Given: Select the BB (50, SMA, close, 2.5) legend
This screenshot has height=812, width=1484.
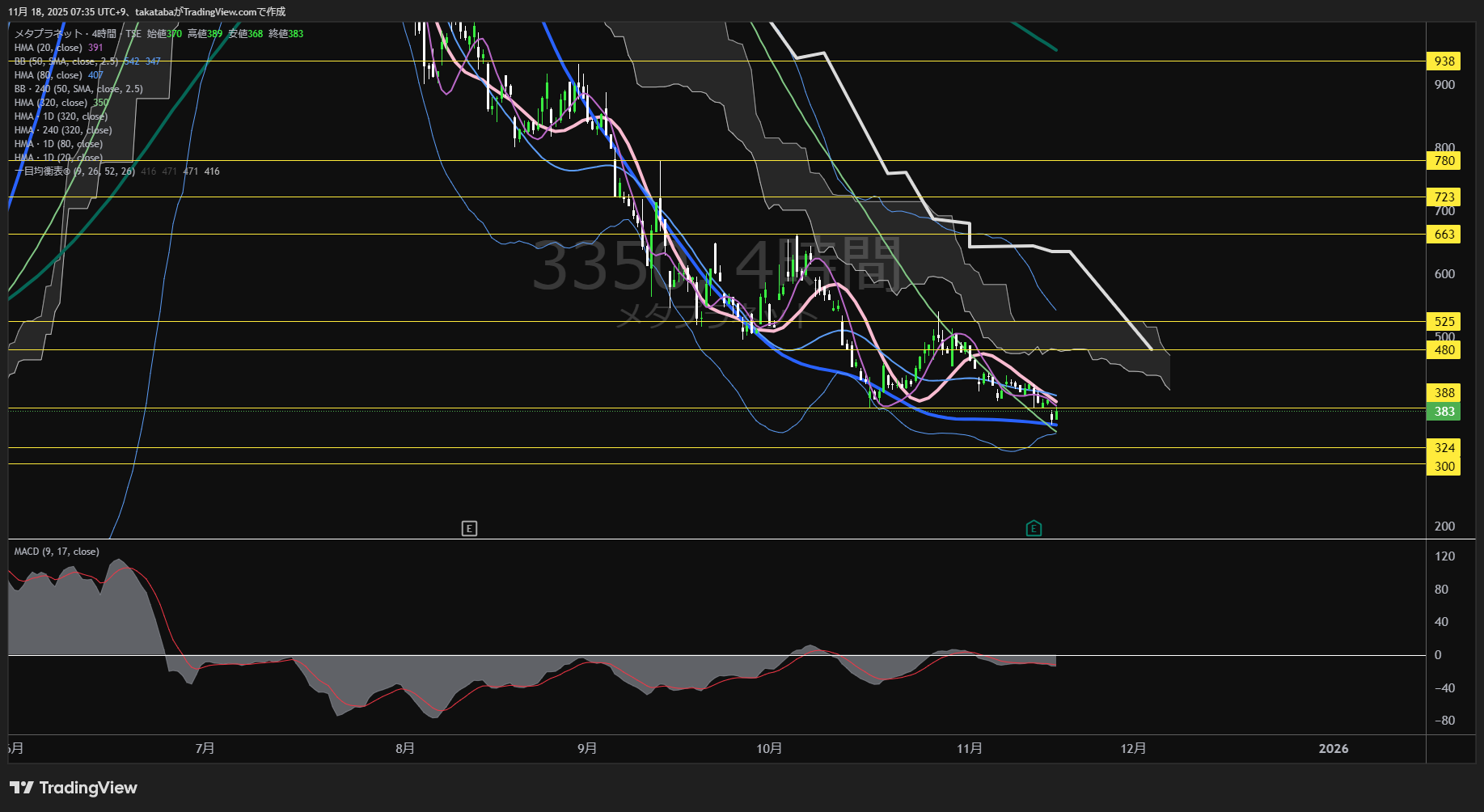Looking at the screenshot, I should tap(66, 61).
